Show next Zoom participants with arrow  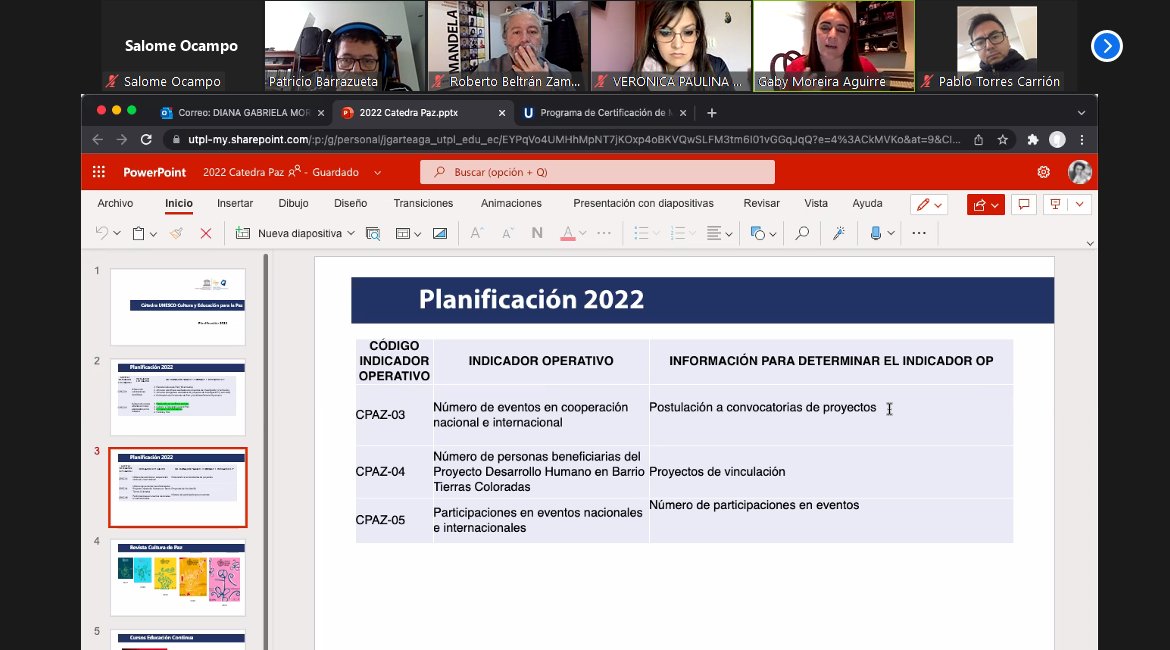click(x=1107, y=46)
